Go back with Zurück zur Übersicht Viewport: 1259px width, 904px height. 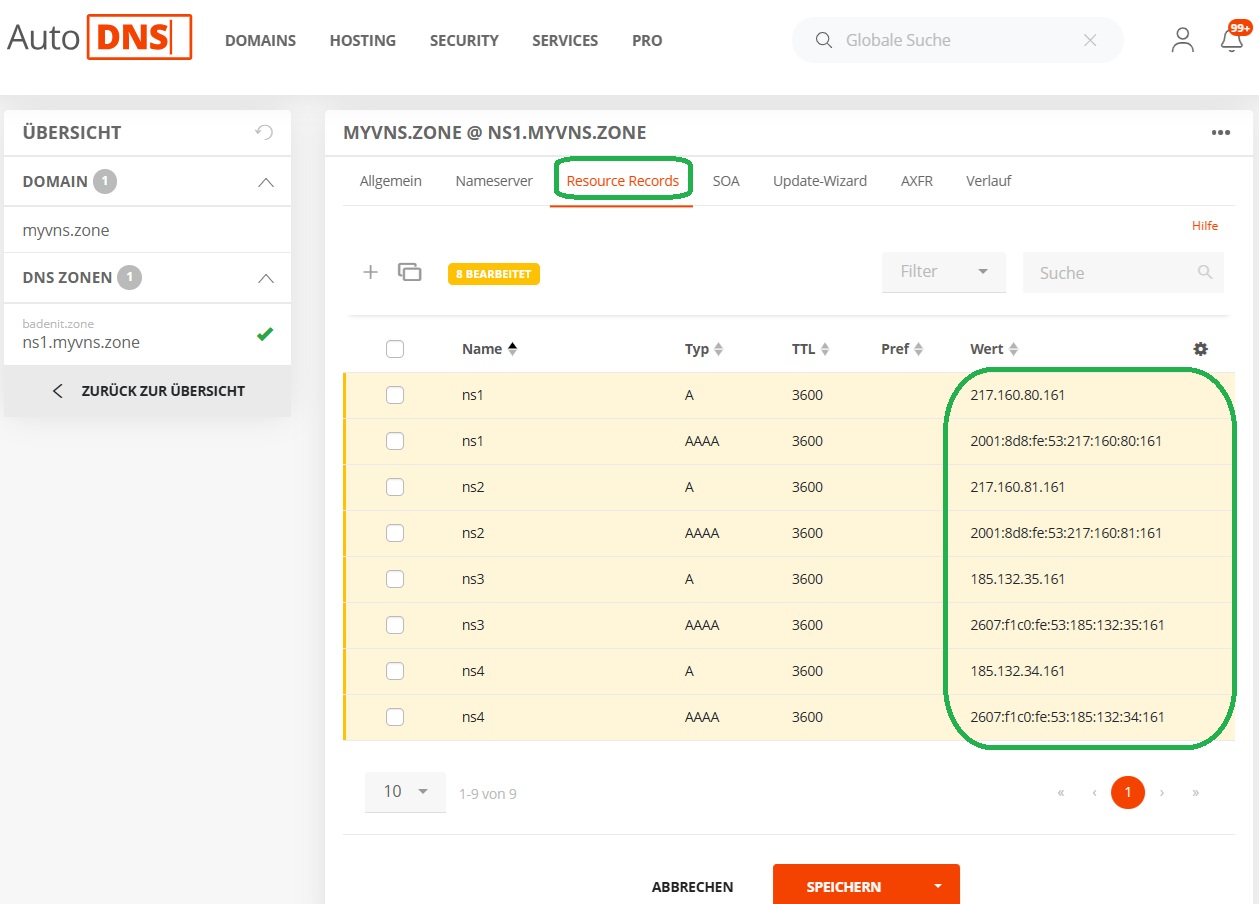coord(148,391)
